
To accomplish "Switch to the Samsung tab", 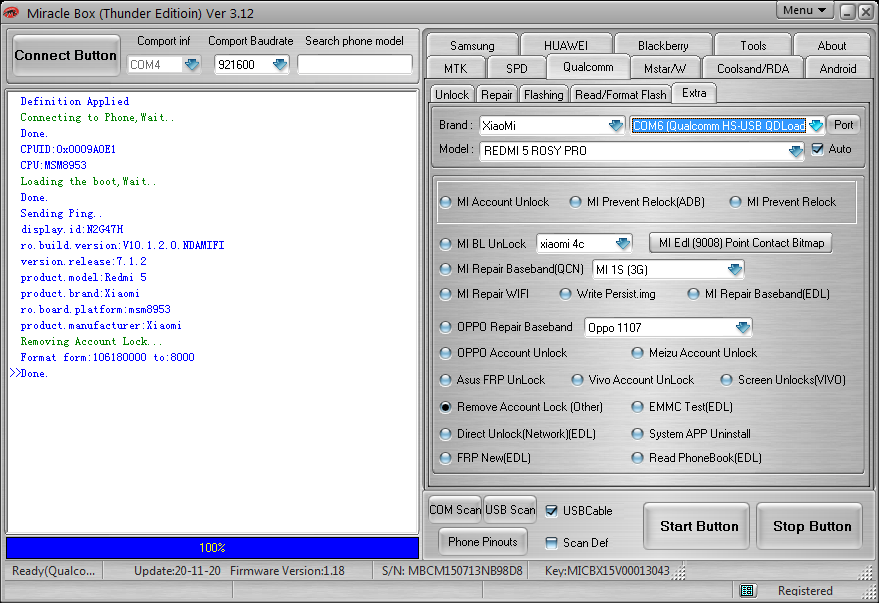I will (473, 45).
